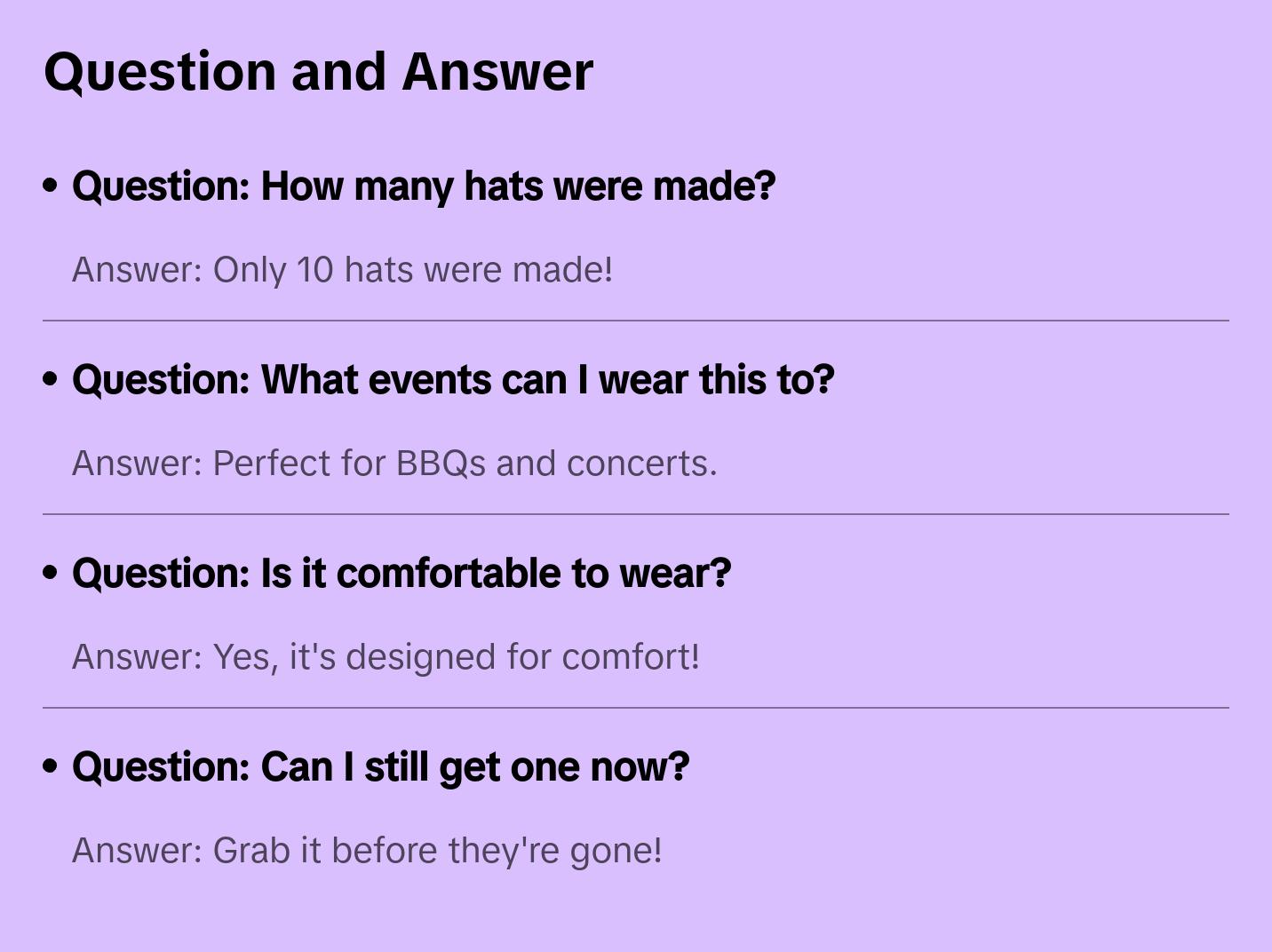Screen dimensions: 1272x952
Task: Click the bullet before the get one question
Action: [50, 766]
